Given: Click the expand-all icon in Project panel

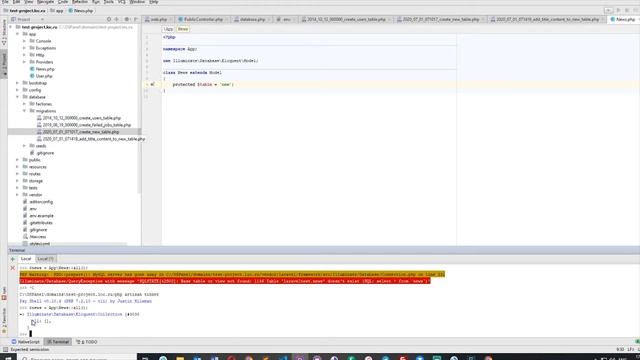Looking at the screenshot, I should click(117, 19).
